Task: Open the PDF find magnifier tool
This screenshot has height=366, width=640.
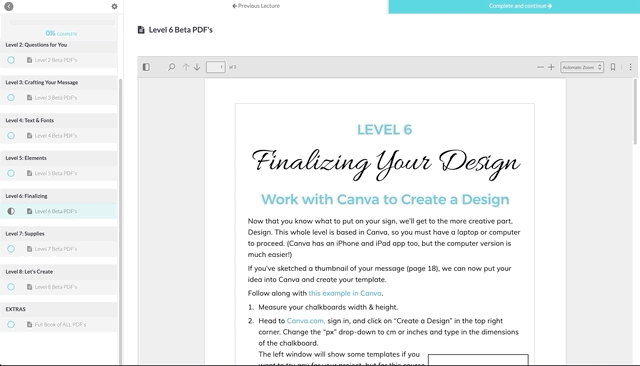Action: pyautogui.click(x=171, y=67)
